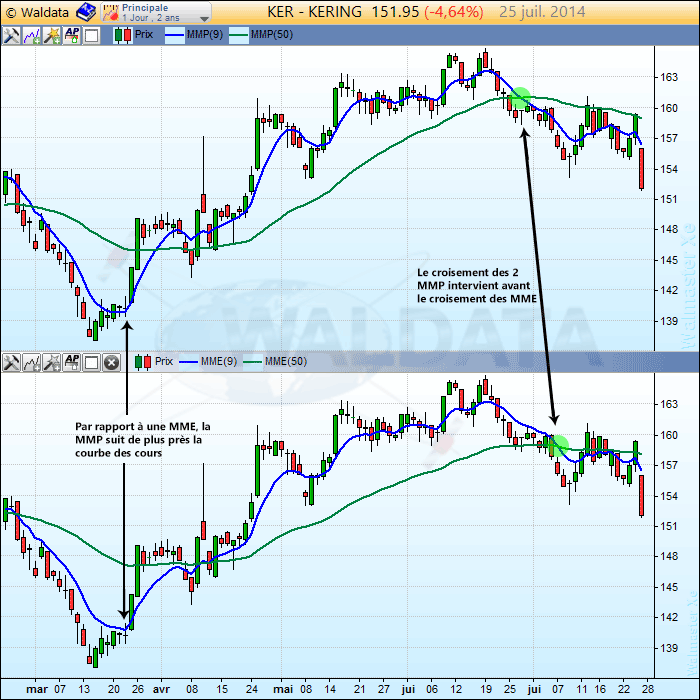Select the Prix legend beside MMP(9)
The height and width of the screenshot is (700, 700).
click(x=133, y=35)
